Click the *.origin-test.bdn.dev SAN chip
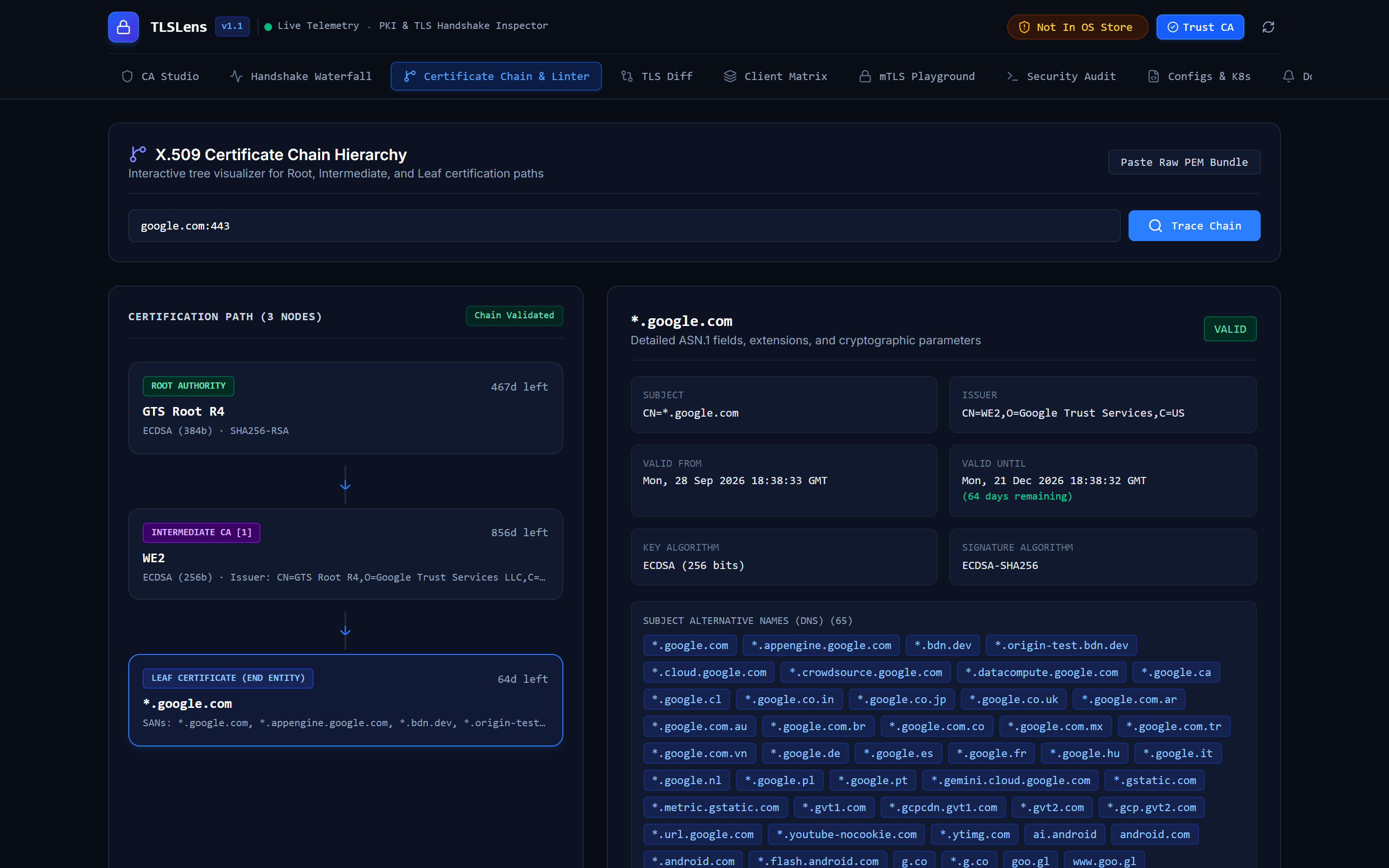Screen dimensions: 1389x868 point(1061,645)
